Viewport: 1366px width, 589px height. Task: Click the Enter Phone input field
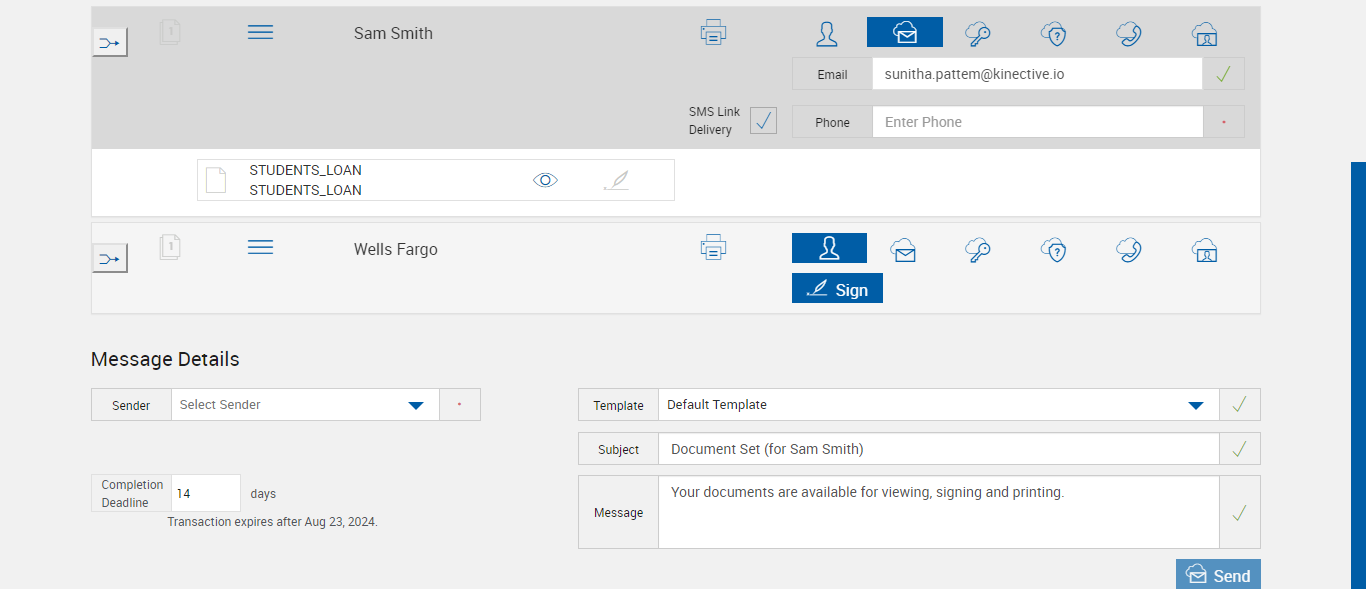(x=1036, y=122)
